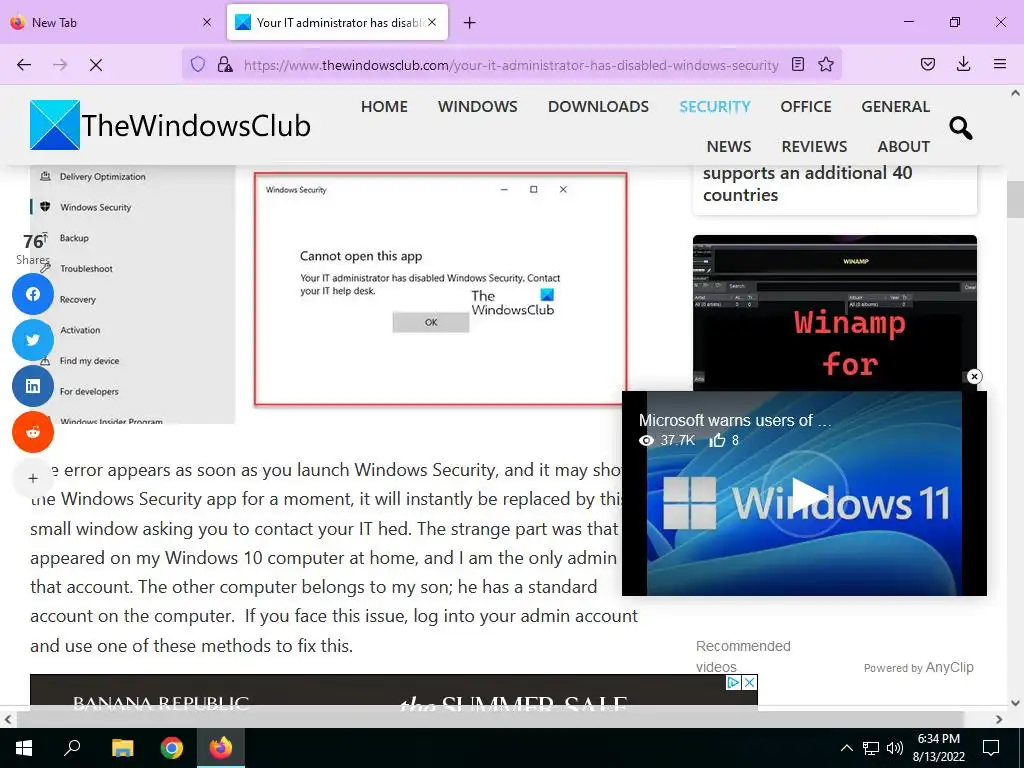
Task: Open AdChoices info icon
Action: (x=734, y=682)
